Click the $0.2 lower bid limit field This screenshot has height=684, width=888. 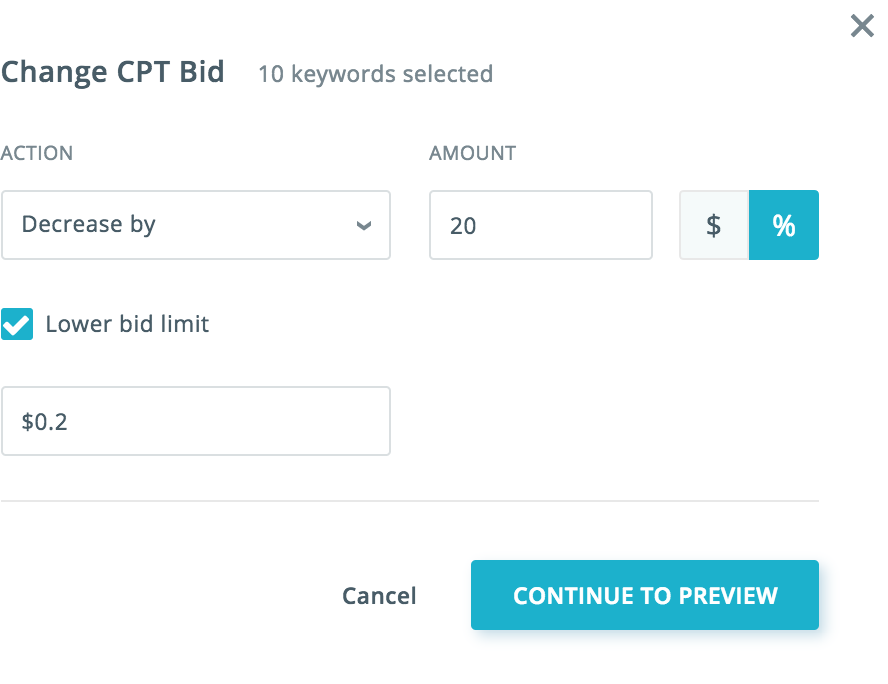coord(196,421)
